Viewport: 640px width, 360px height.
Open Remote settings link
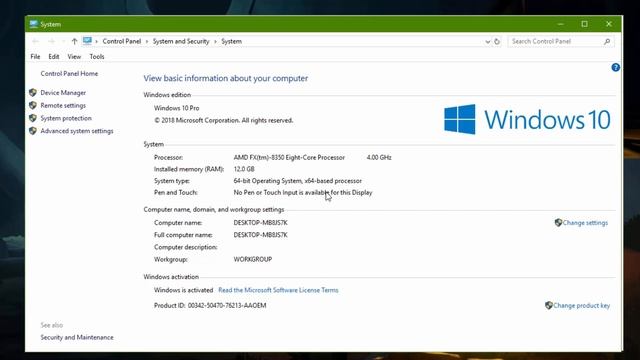(63, 105)
